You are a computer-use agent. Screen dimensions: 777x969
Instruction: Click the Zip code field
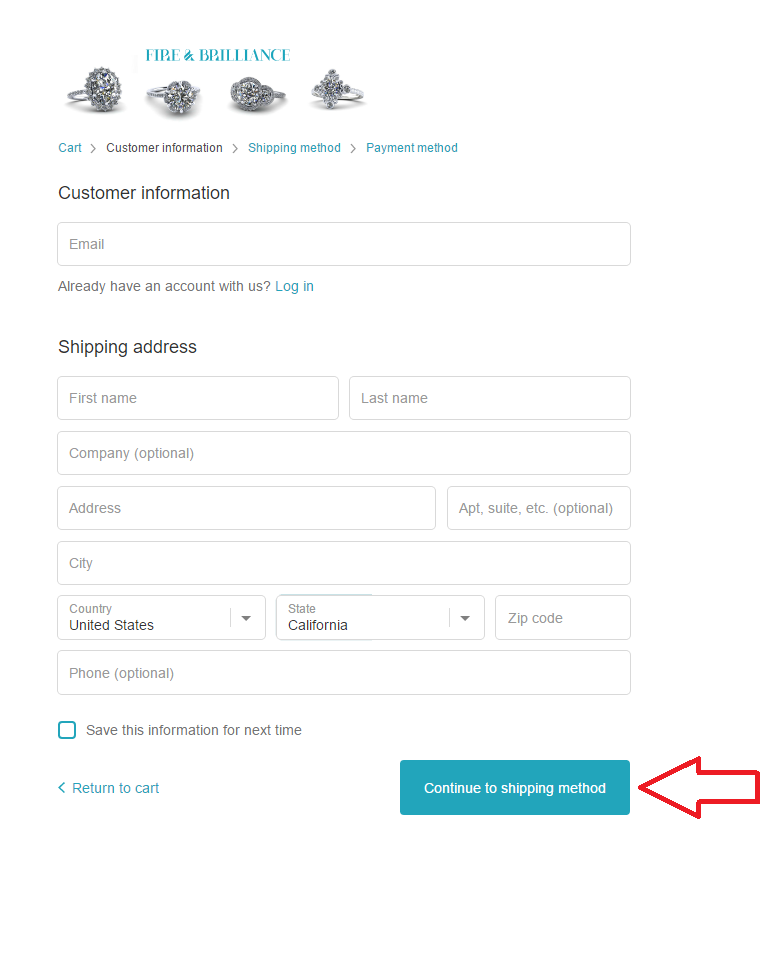pyautogui.click(x=563, y=617)
